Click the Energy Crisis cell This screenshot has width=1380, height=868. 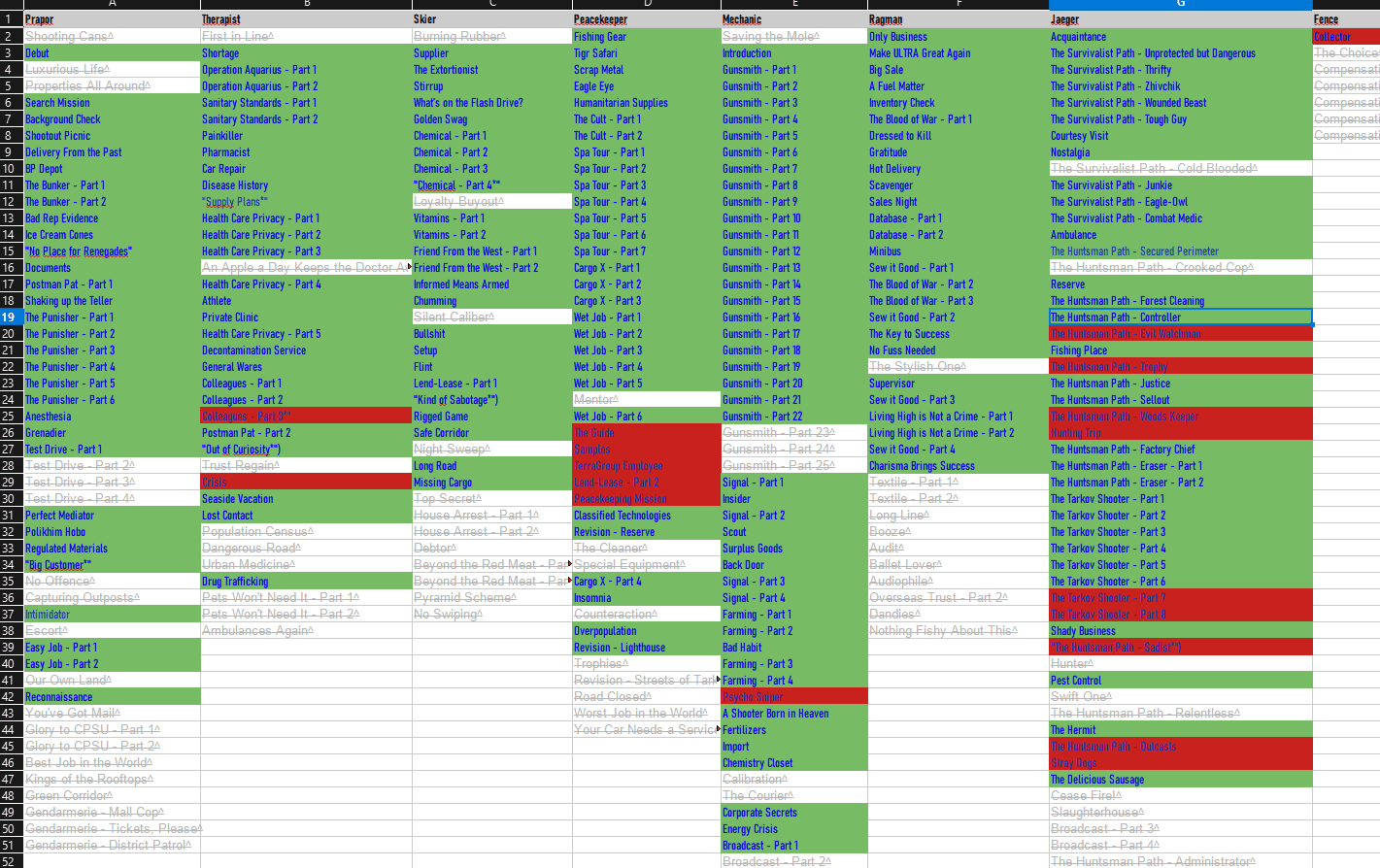click(x=793, y=829)
